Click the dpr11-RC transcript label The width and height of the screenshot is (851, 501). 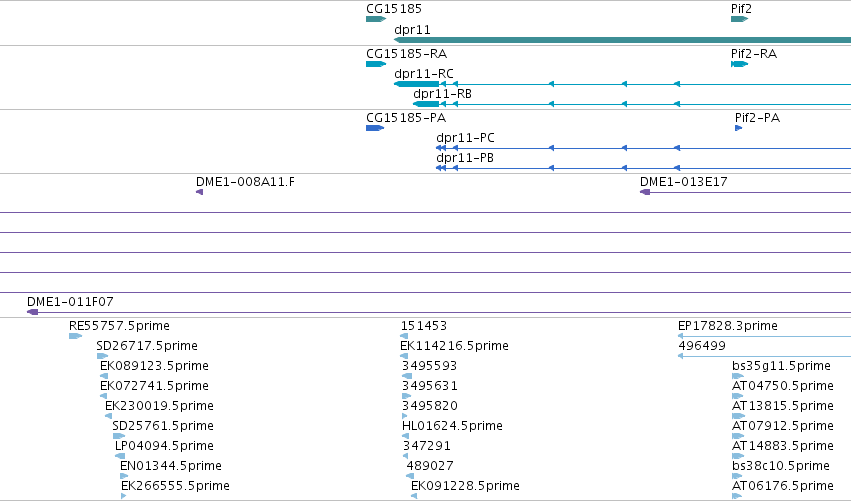424,74
